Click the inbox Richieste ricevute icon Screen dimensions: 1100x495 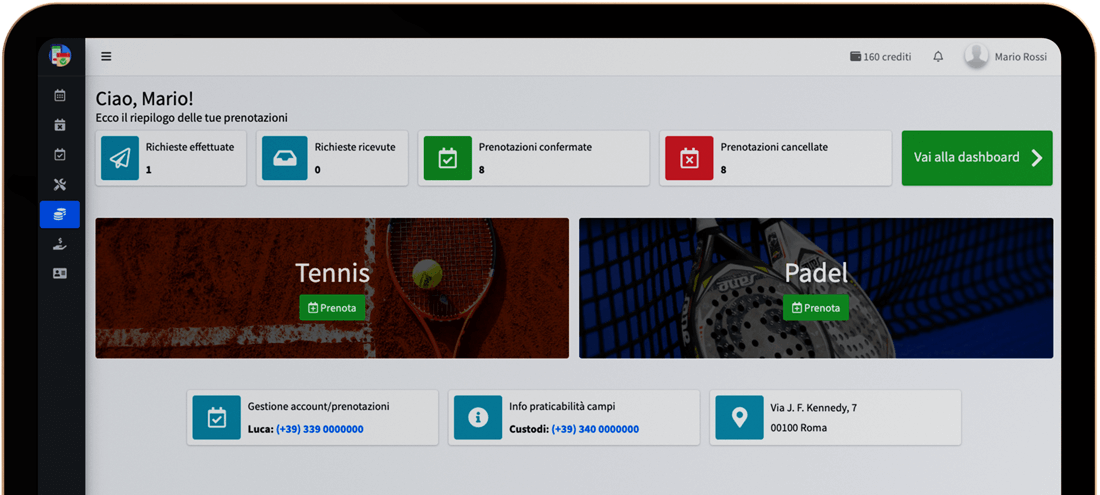coord(285,158)
